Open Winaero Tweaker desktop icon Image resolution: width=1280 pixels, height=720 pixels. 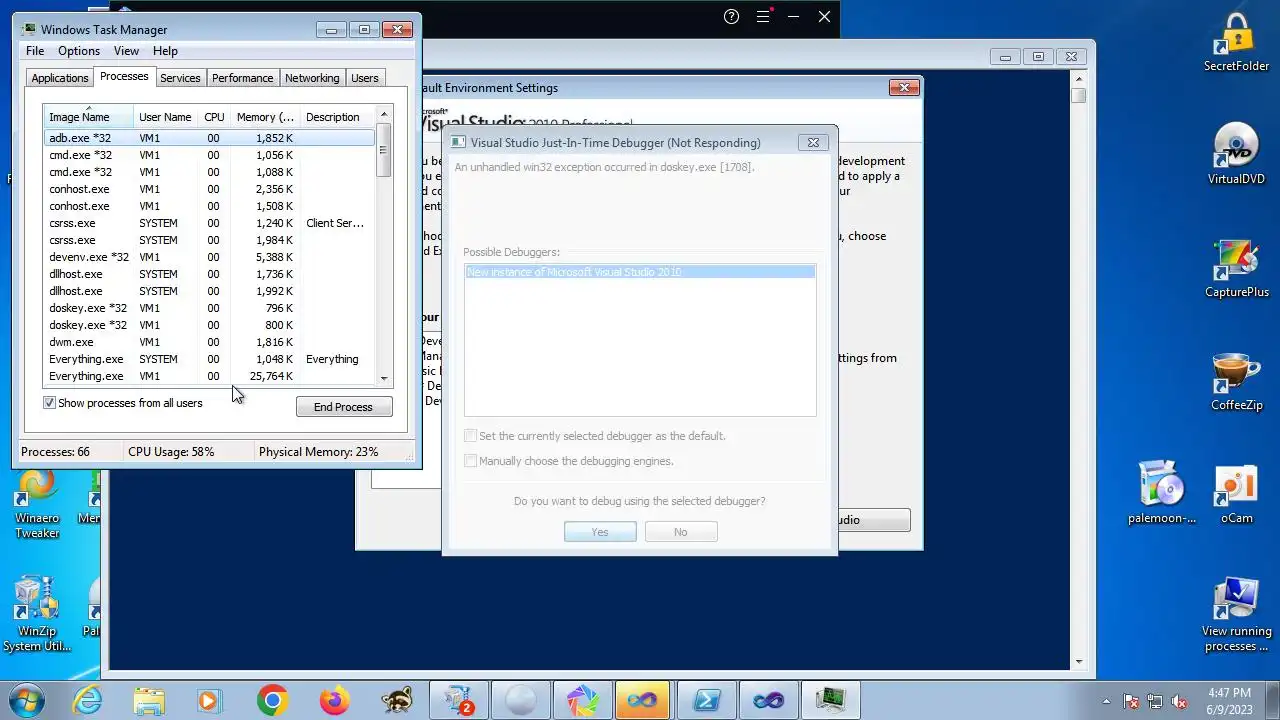(x=37, y=504)
